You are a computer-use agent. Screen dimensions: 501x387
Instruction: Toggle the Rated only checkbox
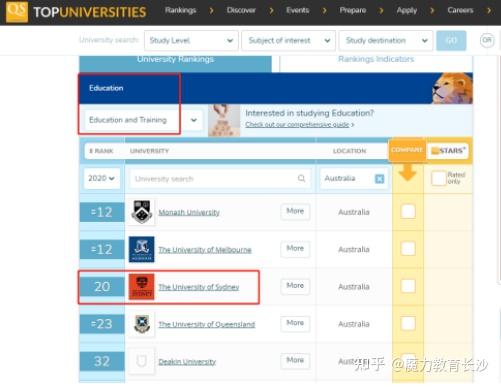[439, 178]
